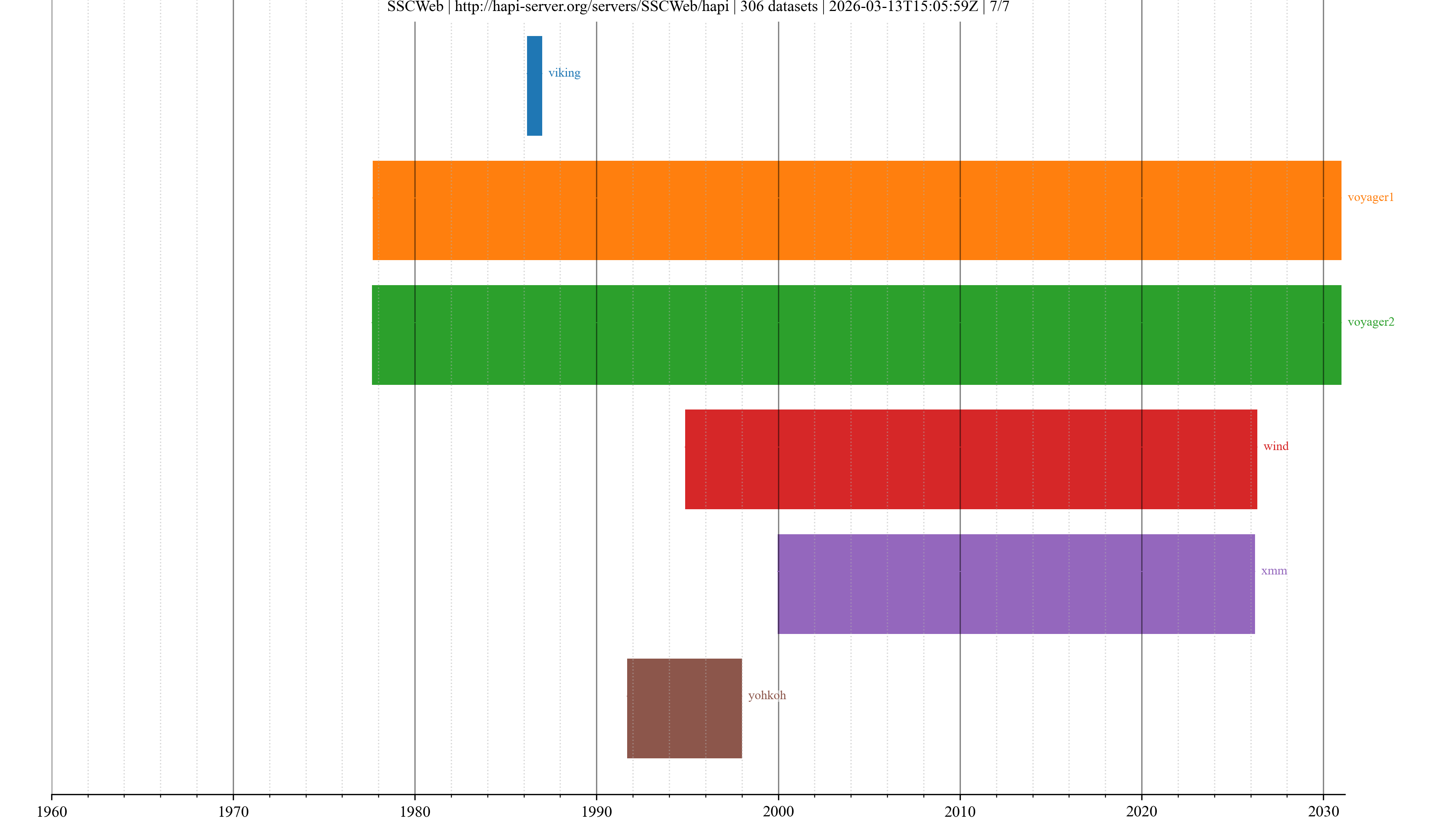
Task: Click the xmm dataset label
Action: click(x=1274, y=570)
